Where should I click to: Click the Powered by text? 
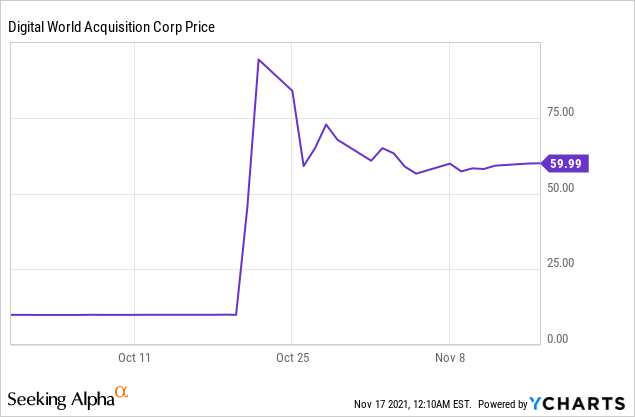(x=502, y=404)
